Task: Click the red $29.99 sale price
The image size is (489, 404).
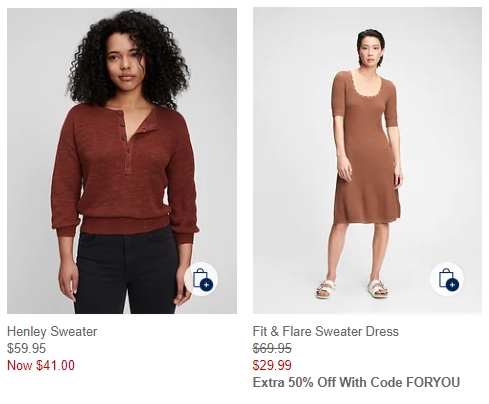Action: [272, 365]
